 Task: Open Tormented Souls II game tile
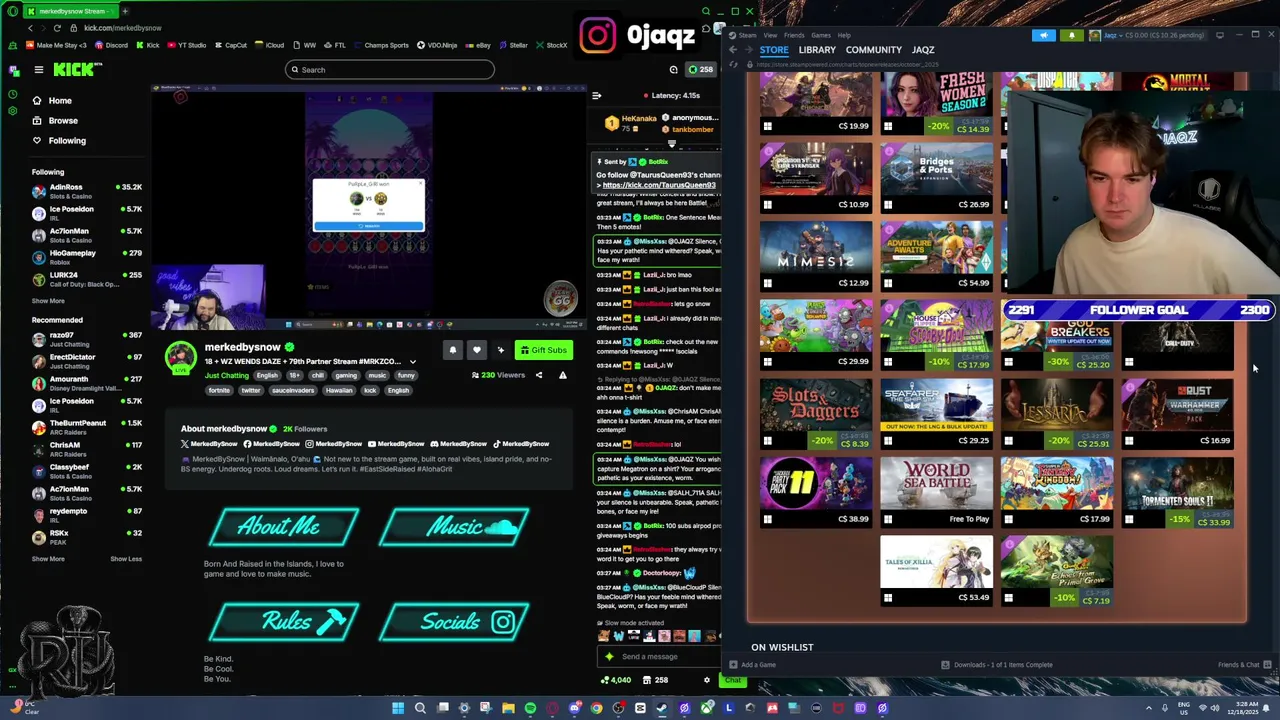pyautogui.click(x=1177, y=491)
